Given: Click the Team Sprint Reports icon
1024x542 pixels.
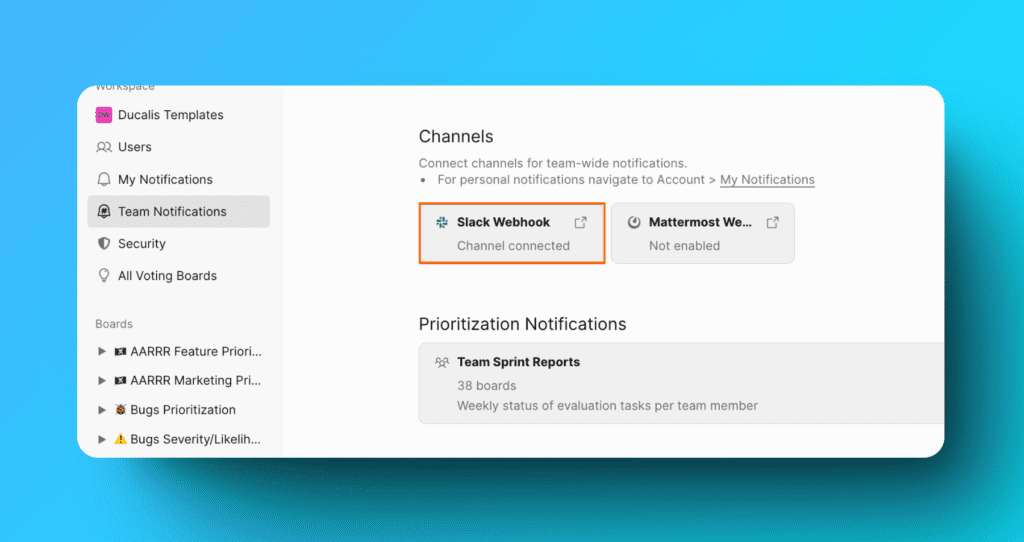Looking at the screenshot, I should 442,363.
